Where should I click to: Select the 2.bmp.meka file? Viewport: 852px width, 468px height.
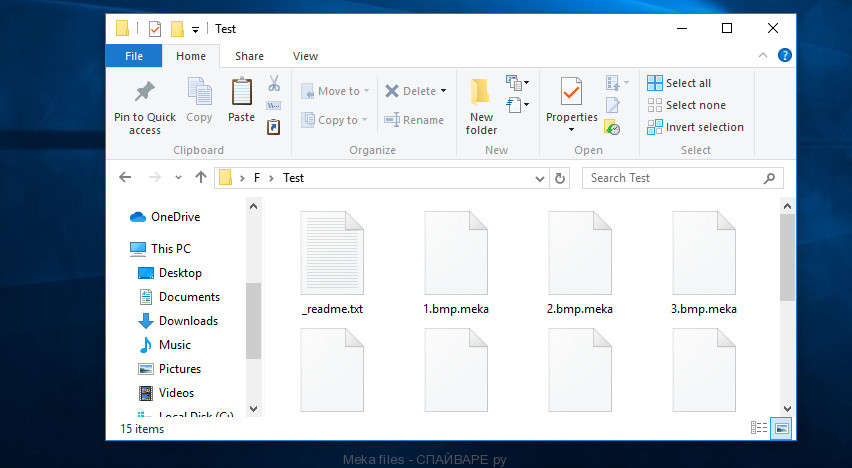[x=580, y=263]
